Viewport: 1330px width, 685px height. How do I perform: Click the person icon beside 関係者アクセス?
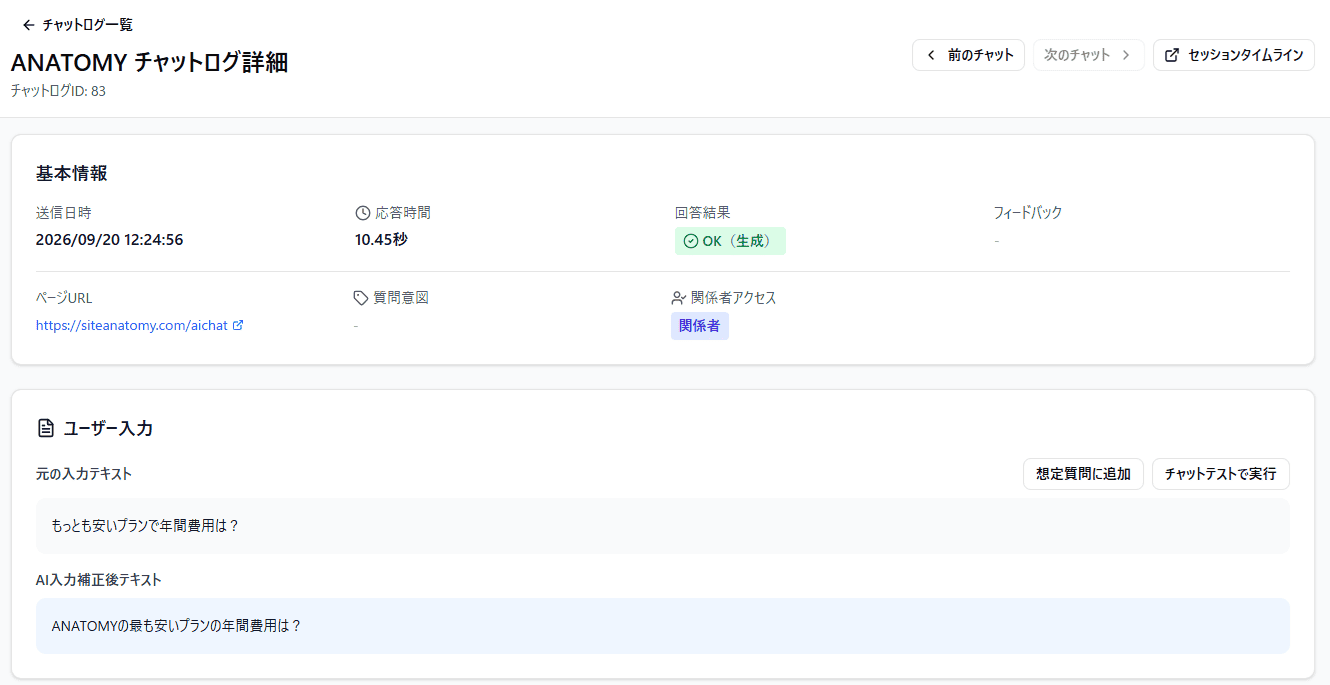679,298
